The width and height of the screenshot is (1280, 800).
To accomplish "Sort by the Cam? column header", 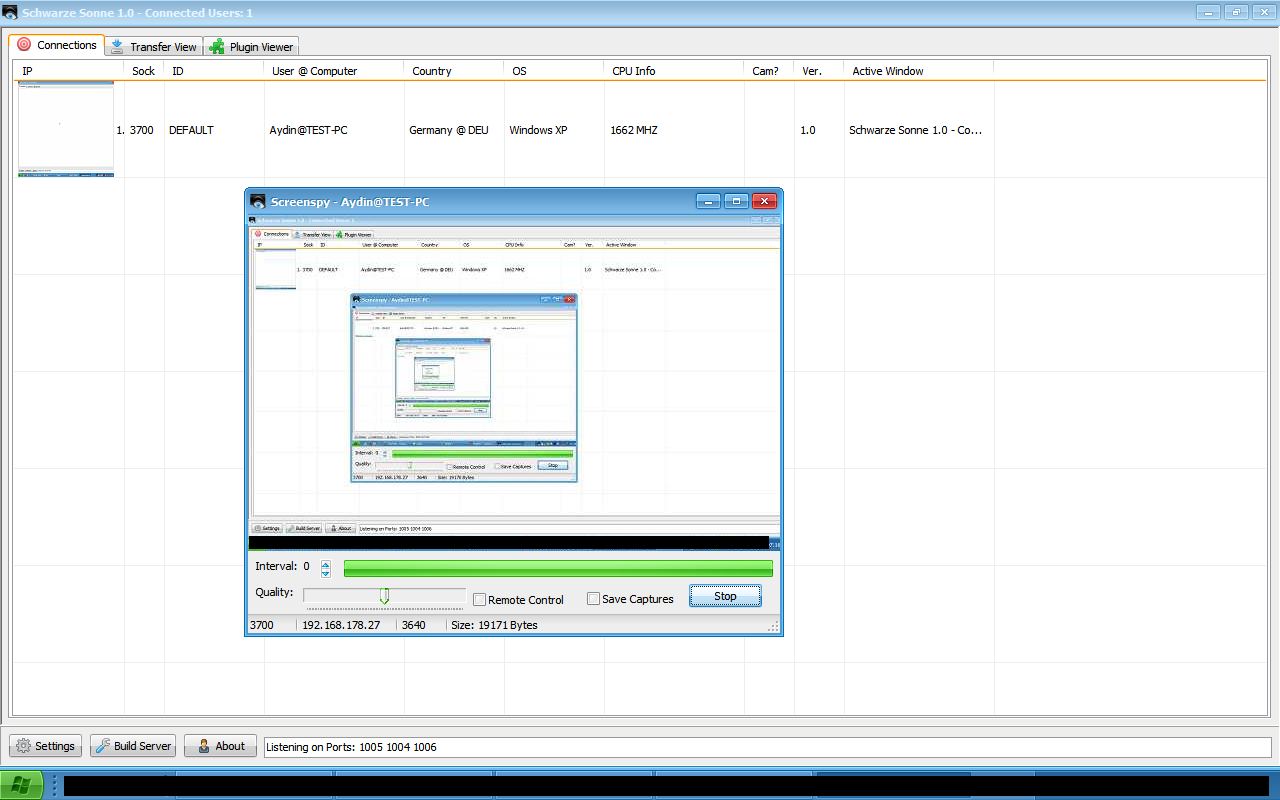I will (x=769, y=71).
